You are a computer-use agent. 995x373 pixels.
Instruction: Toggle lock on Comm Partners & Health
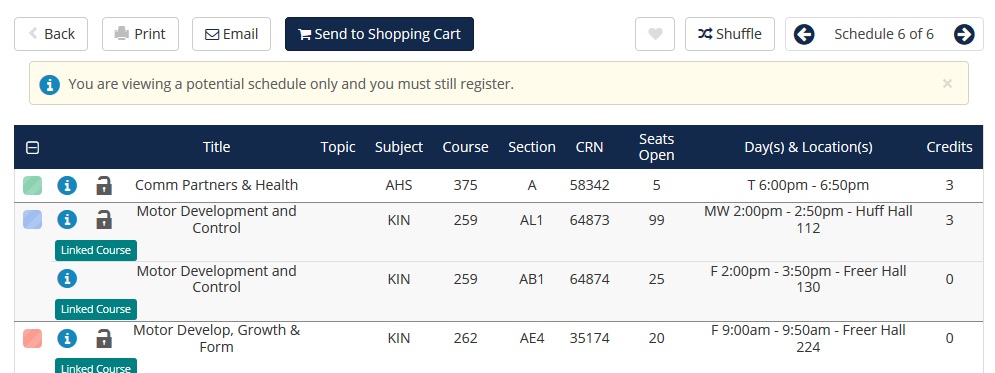click(x=104, y=185)
